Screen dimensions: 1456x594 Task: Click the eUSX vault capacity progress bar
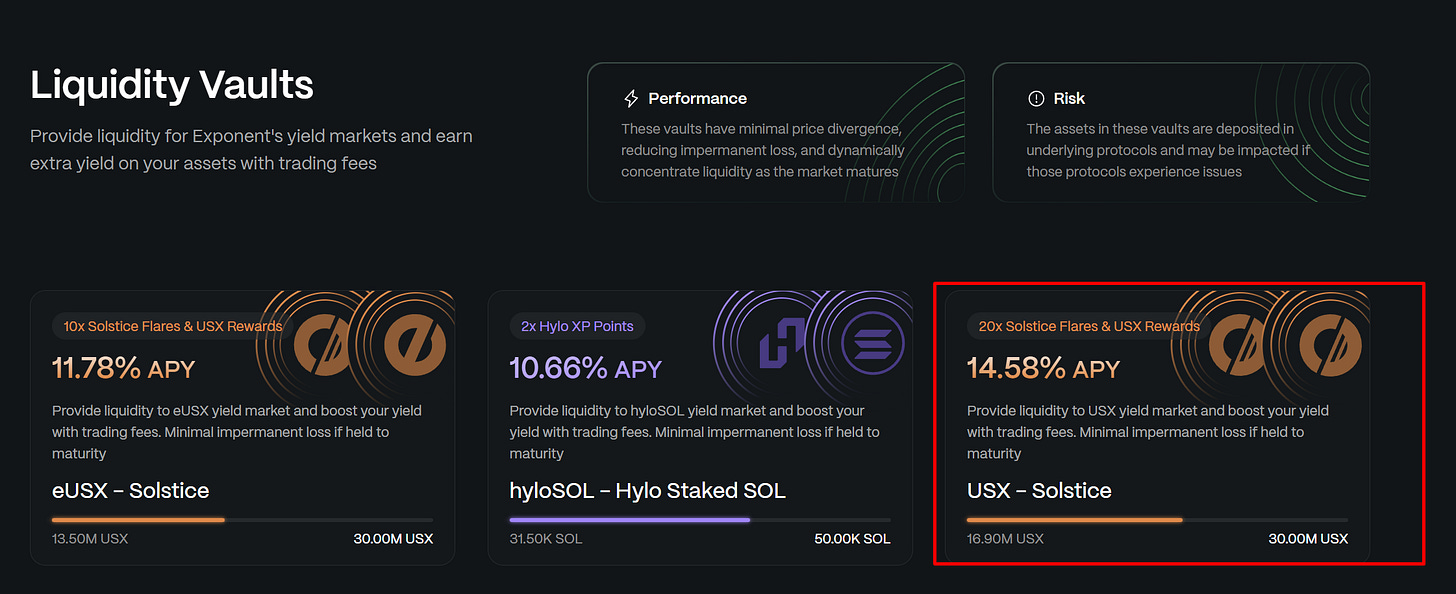243,520
